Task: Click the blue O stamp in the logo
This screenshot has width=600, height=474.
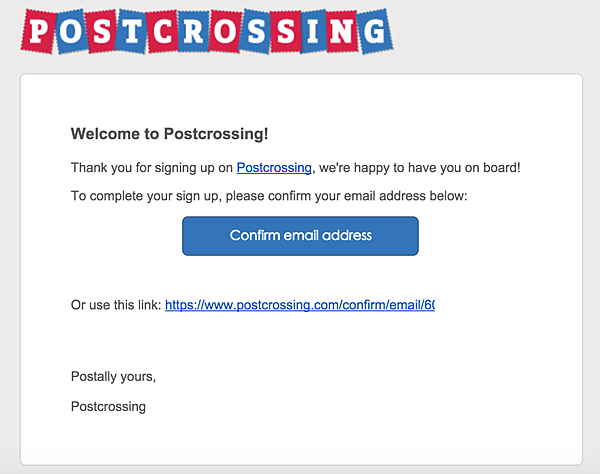Action: (x=71, y=32)
